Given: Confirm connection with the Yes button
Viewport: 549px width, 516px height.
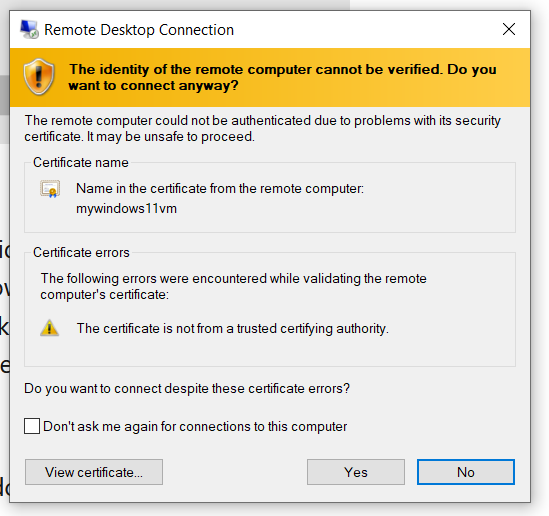Looking at the screenshot, I should click(x=356, y=472).
